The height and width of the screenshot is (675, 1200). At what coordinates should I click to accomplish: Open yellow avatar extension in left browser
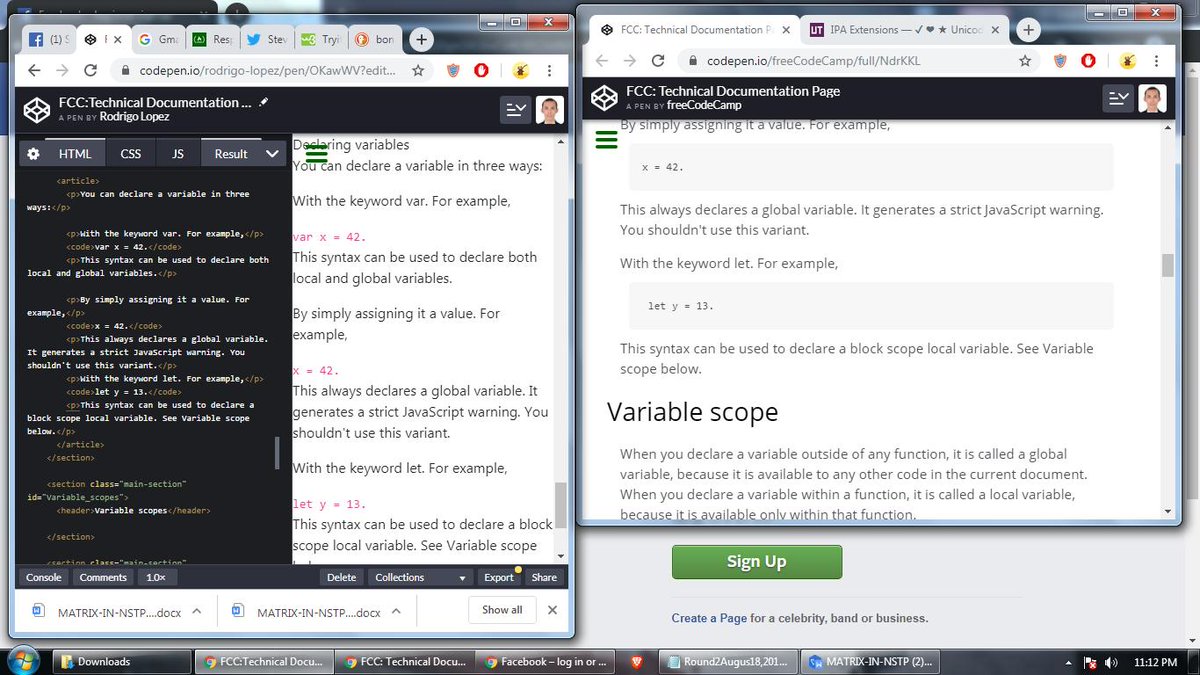[520, 70]
